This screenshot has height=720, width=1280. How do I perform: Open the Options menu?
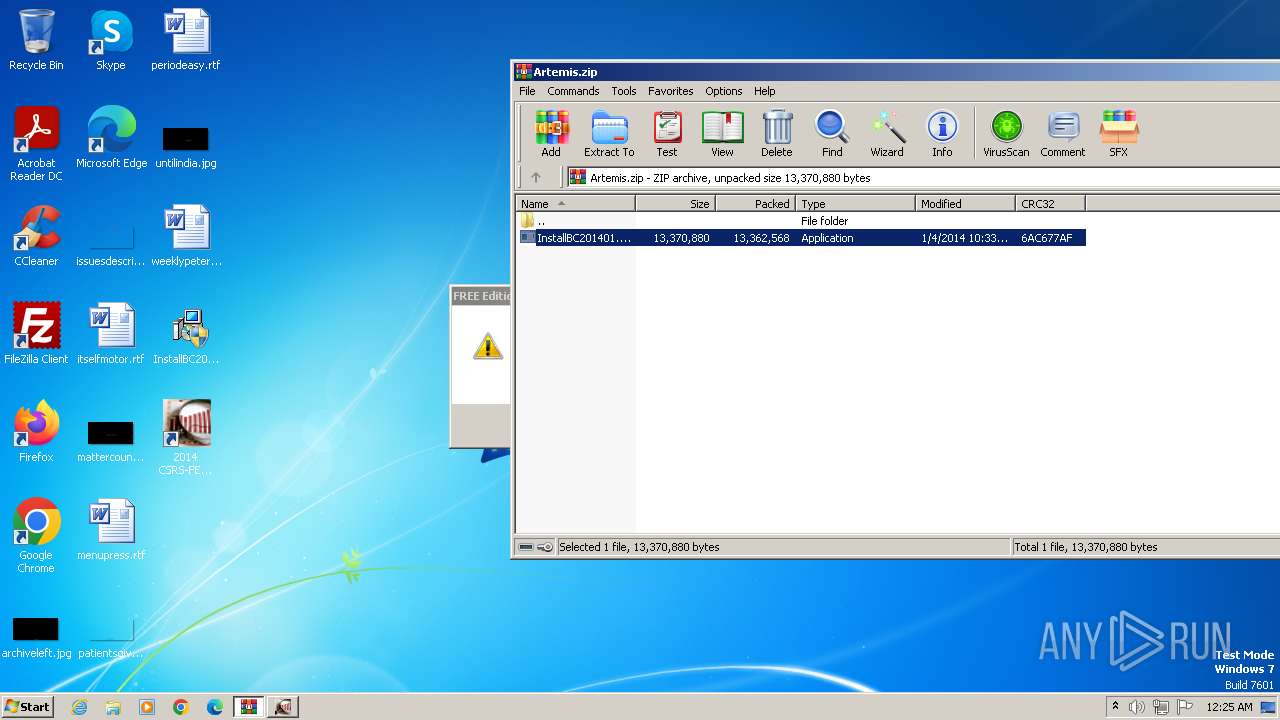[723, 91]
